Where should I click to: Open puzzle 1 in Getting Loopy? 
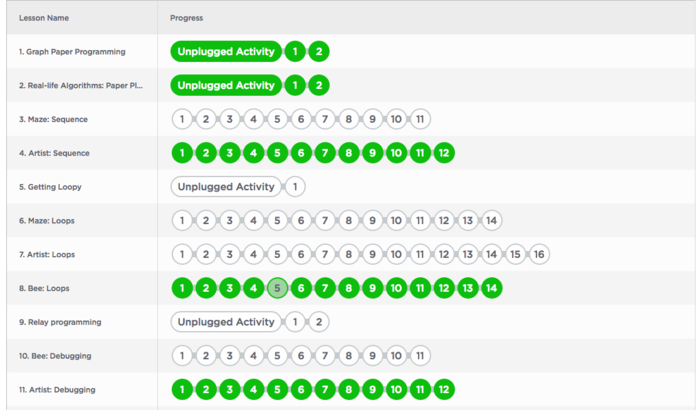click(296, 187)
